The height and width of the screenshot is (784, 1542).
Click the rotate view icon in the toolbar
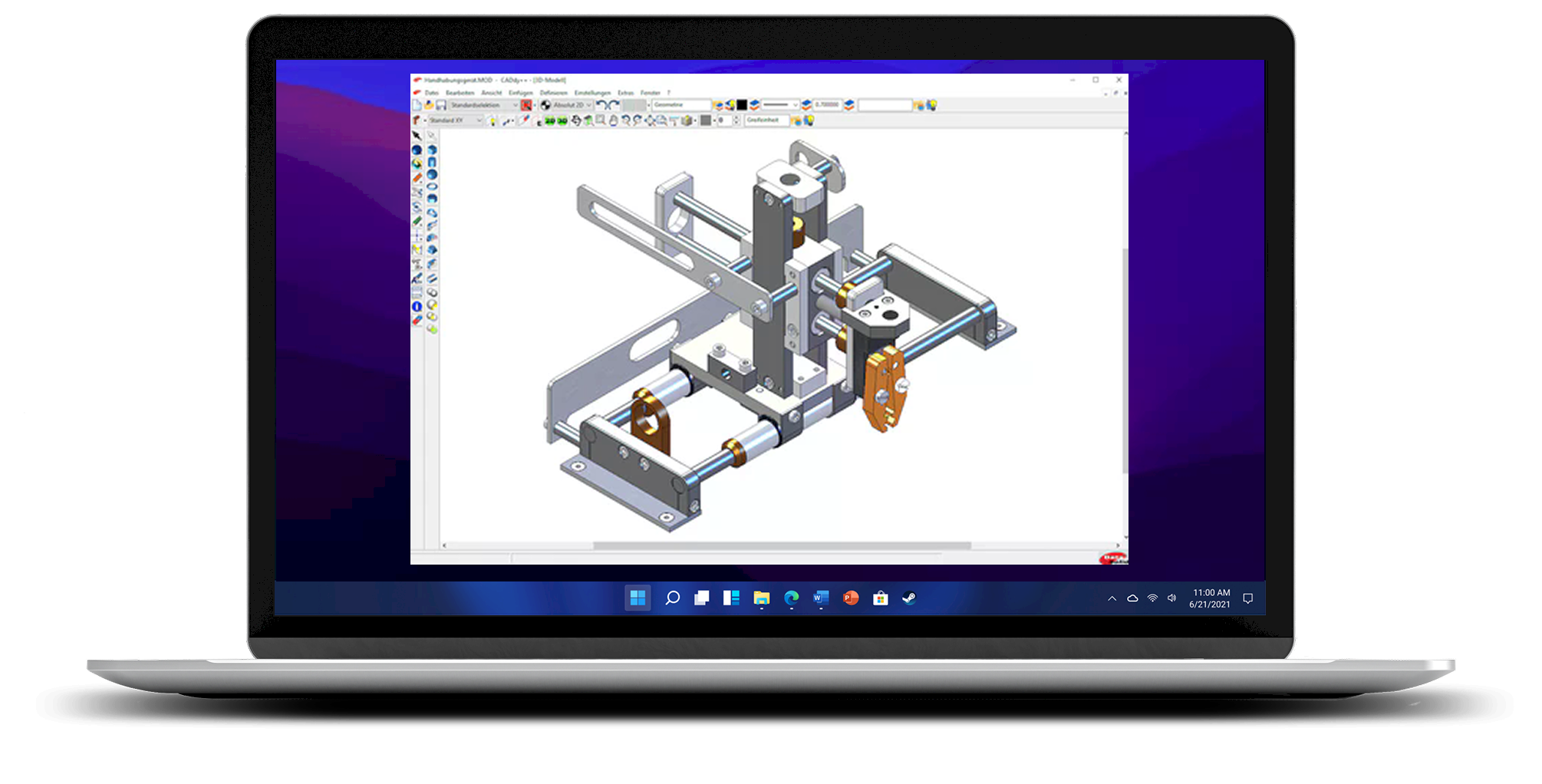click(x=577, y=120)
